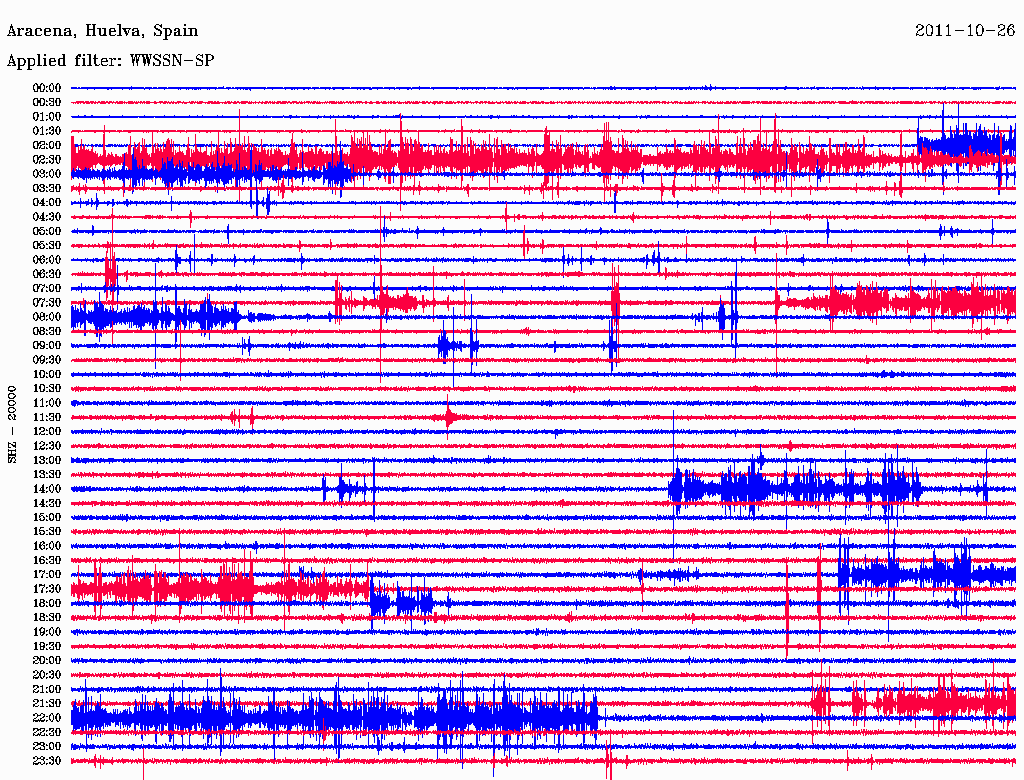The image size is (1024, 780).
Task: Click the 00:00 time label
Action: pyautogui.click(x=46, y=88)
